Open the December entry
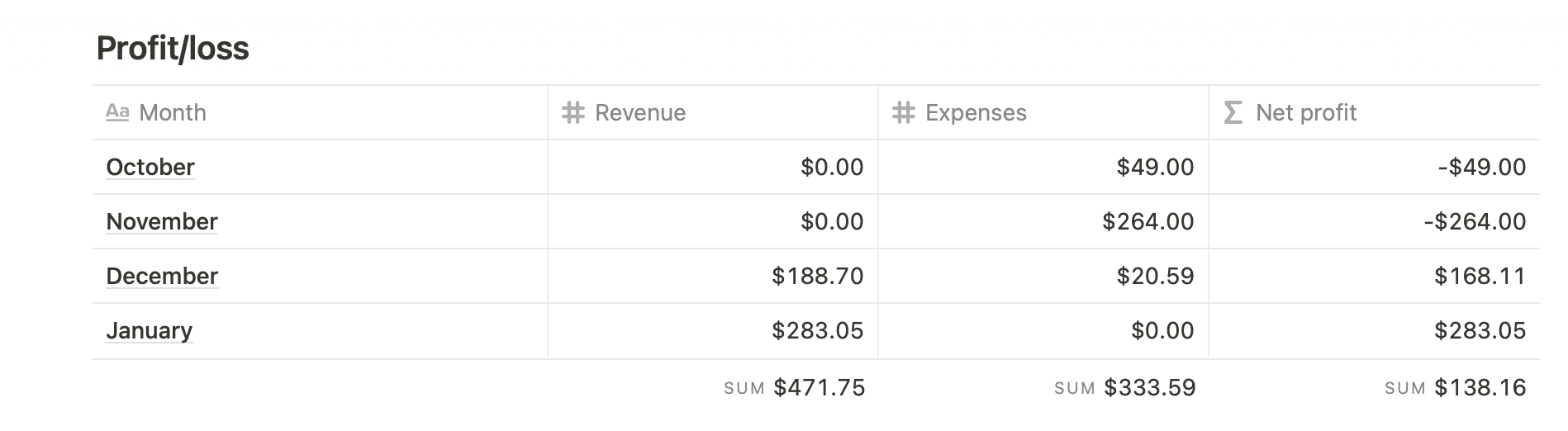This screenshot has width=1568, height=431. point(162,276)
